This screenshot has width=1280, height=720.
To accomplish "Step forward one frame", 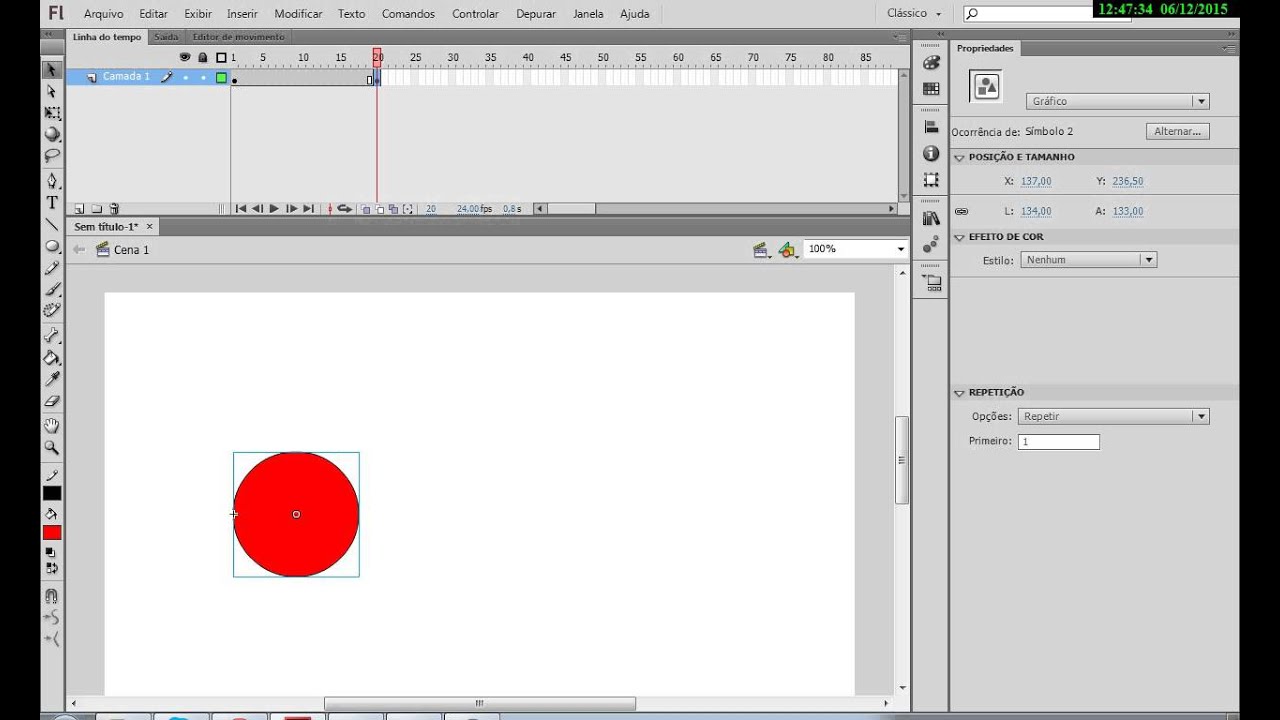I will tap(291, 209).
